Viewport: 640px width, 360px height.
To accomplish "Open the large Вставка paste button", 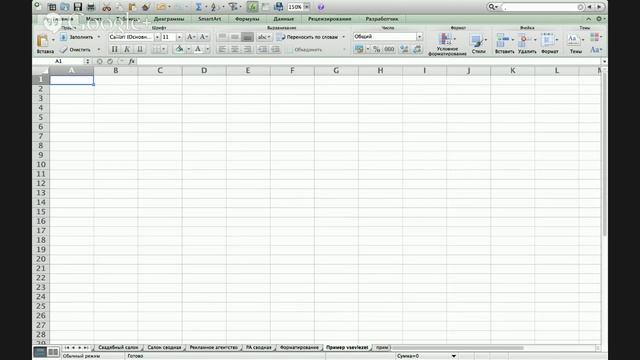I will 44,44.
